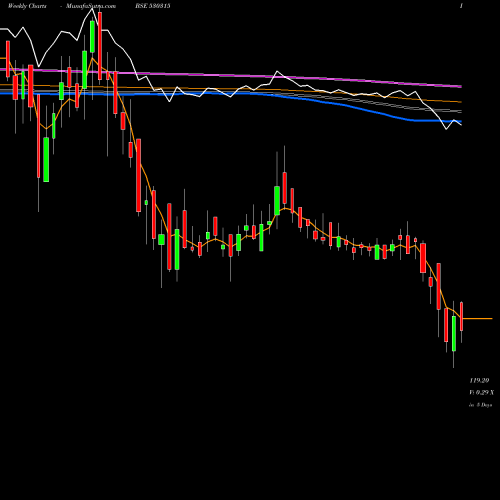The width and height of the screenshot is (500, 500).
Task: Click the 'Weekly Charts' title text
Action: click(x=27, y=6)
